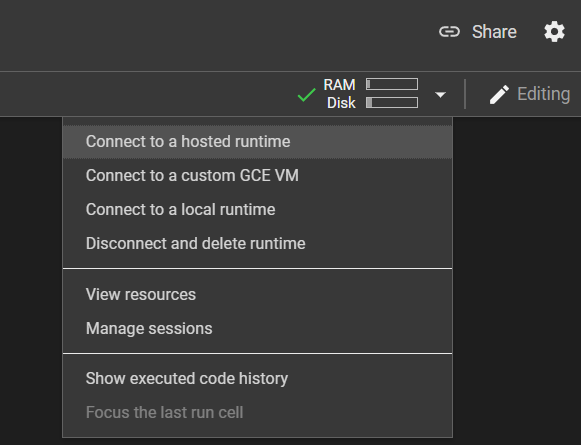Choose Disconnect and delete runtime

[258, 244]
